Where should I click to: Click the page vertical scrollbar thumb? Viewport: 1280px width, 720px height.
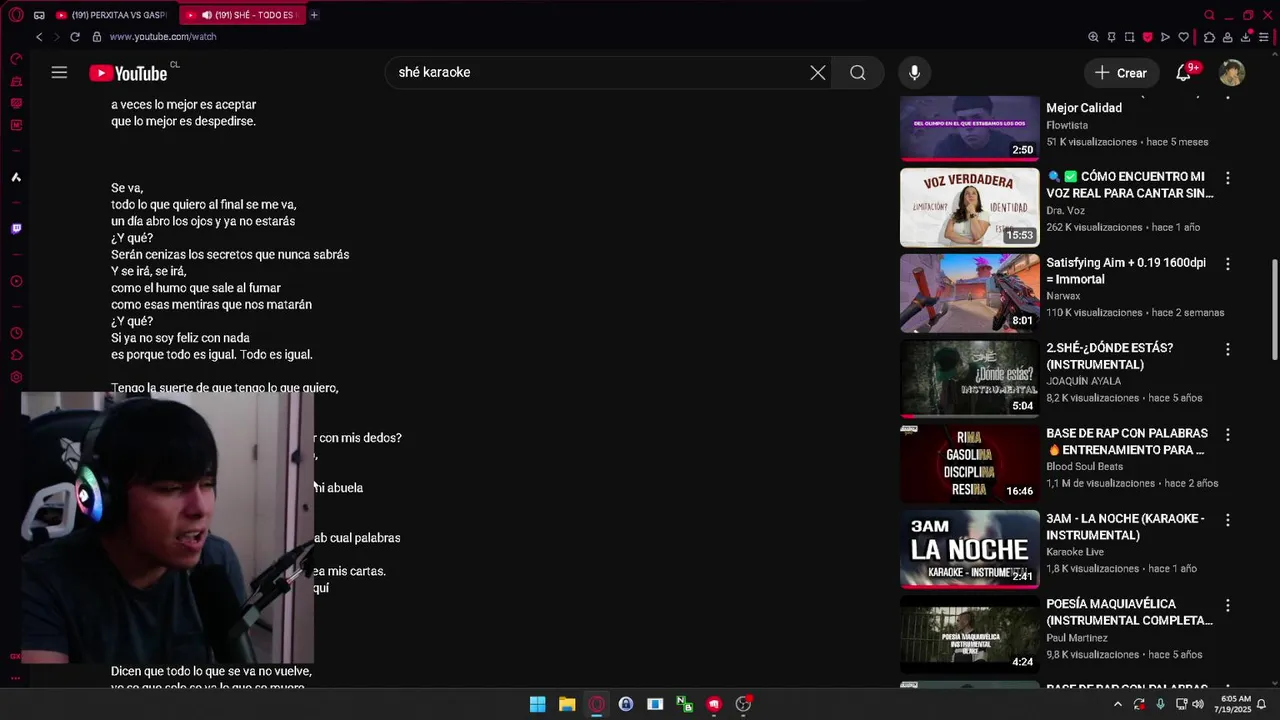1275,310
